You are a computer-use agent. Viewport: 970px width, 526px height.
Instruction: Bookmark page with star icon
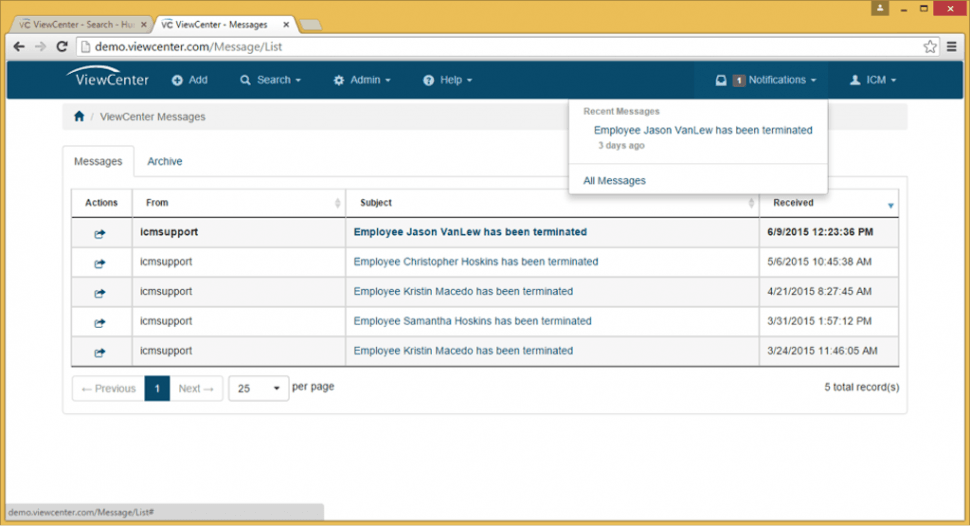pyautogui.click(x=929, y=46)
